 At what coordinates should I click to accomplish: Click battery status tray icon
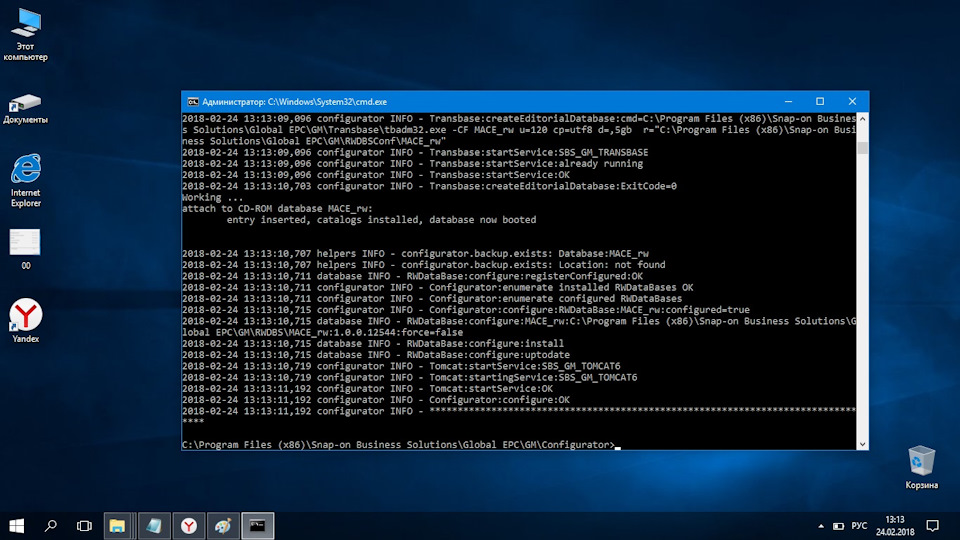point(838,526)
